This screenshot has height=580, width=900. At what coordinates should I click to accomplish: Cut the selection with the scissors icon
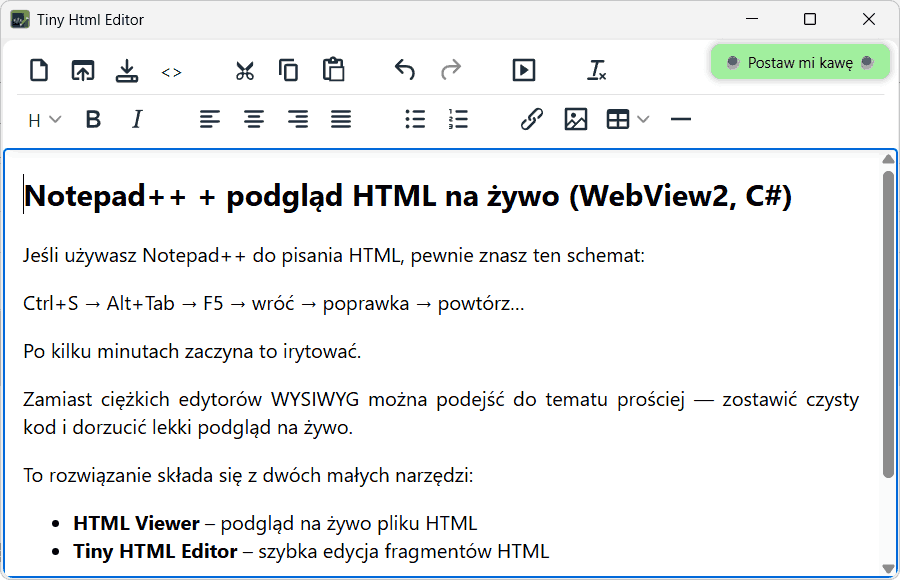point(244,70)
